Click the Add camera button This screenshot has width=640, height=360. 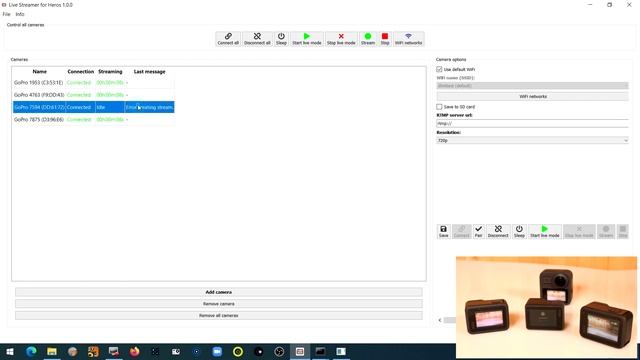point(219,292)
